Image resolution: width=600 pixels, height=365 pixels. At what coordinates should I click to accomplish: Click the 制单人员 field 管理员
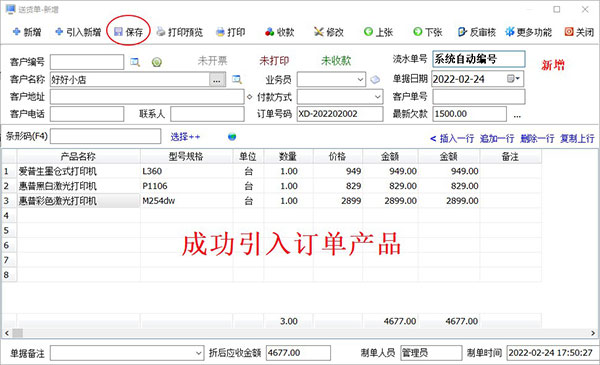431,353
